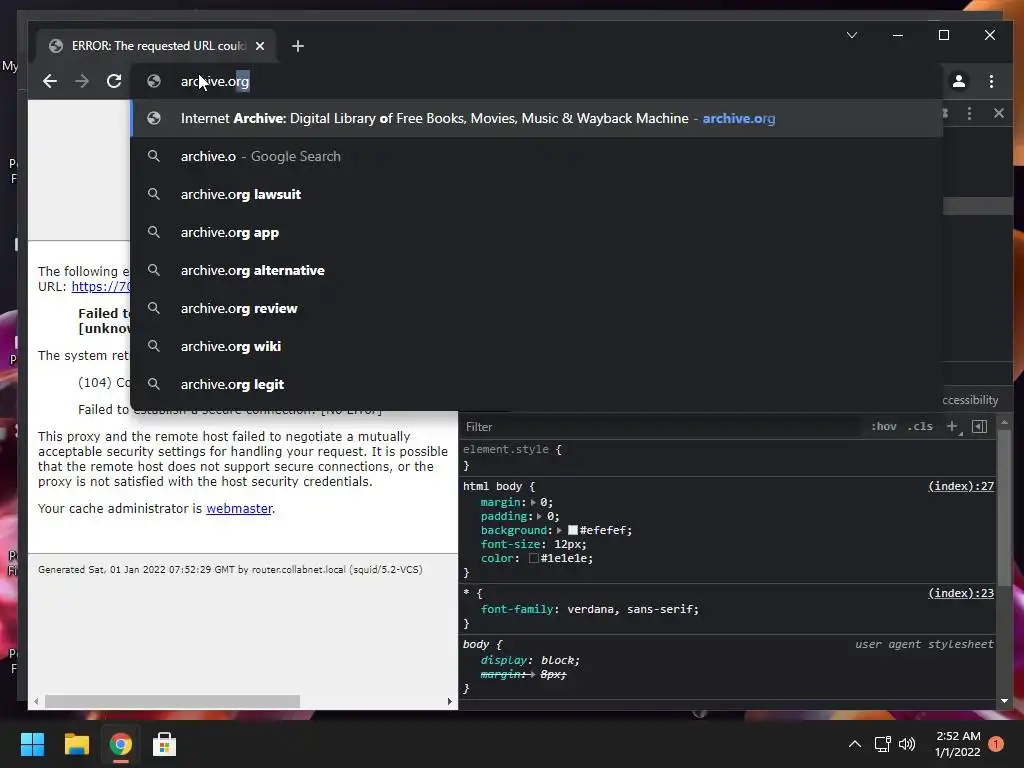Image resolution: width=1024 pixels, height=768 pixels.
Task: Open File Explorer from taskbar
Action: coord(76,744)
